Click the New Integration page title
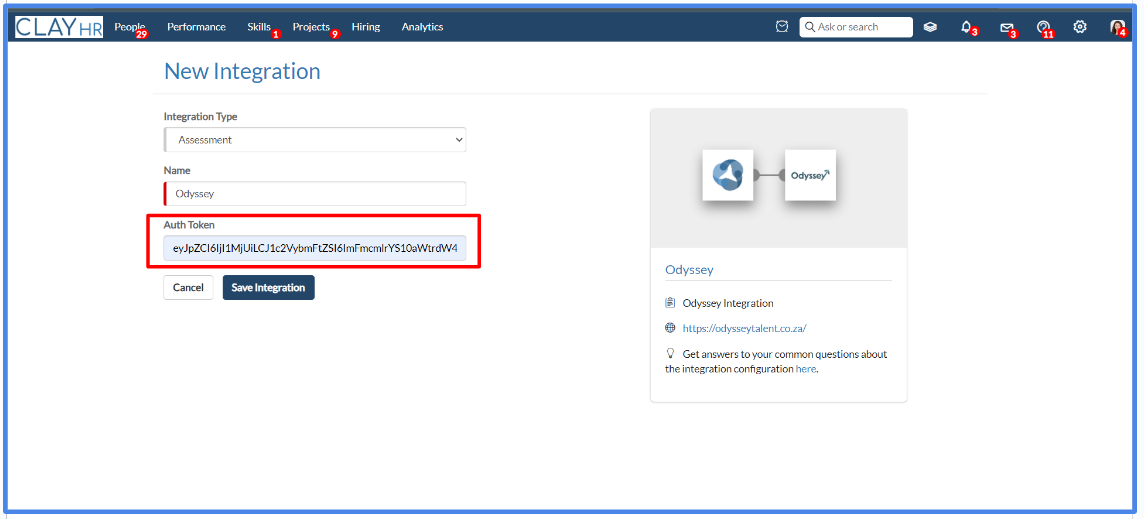 (x=242, y=72)
